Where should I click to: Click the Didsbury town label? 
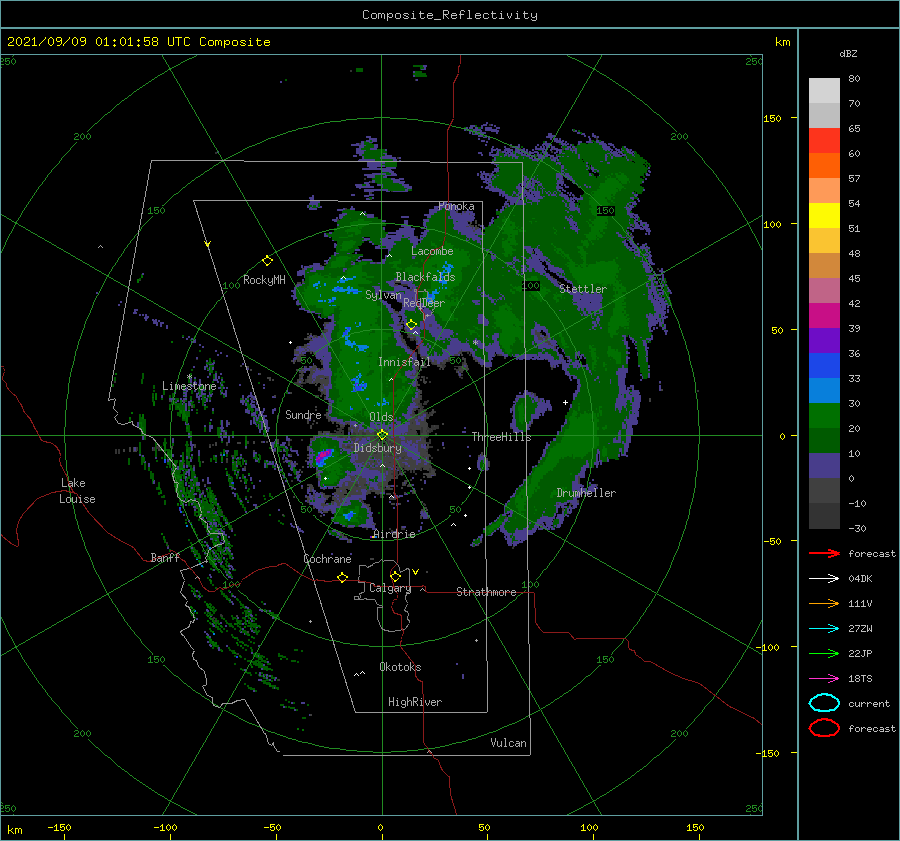click(377, 448)
